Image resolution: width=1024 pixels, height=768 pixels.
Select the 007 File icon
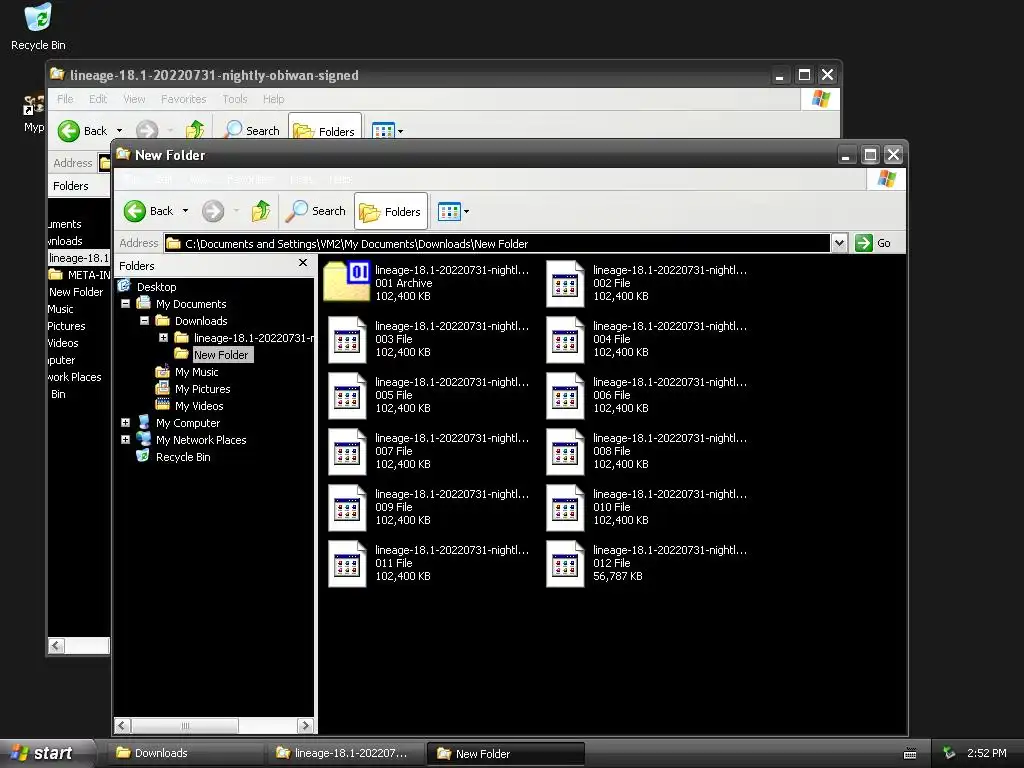click(x=347, y=452)
